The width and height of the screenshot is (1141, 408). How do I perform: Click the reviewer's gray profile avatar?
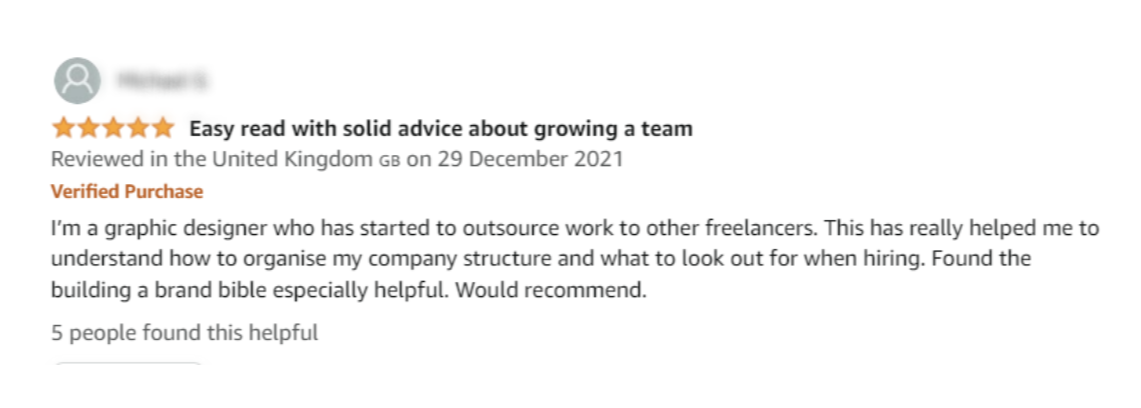point(77,80)
